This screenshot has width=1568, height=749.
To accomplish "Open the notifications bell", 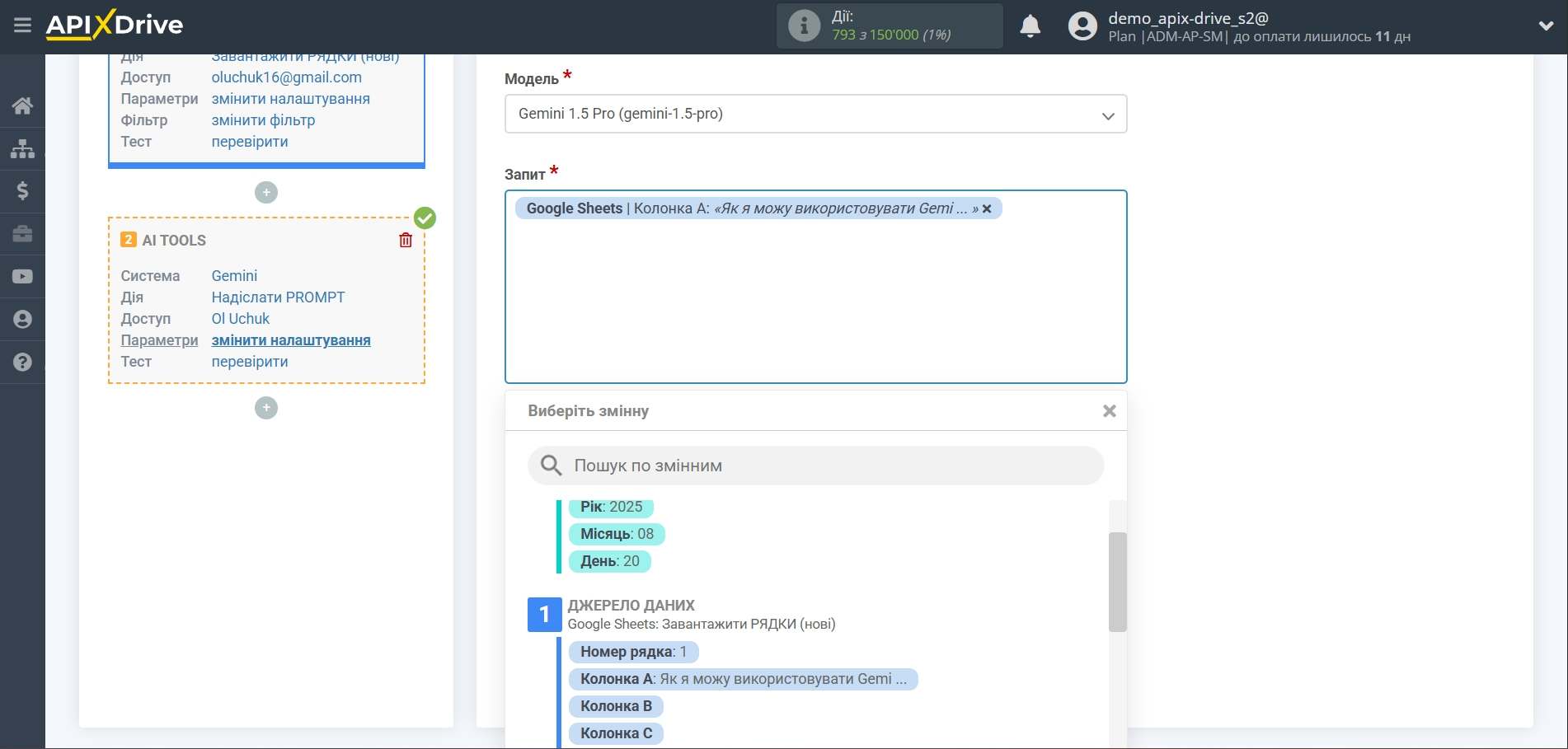I will click(x=1030, y=26).
